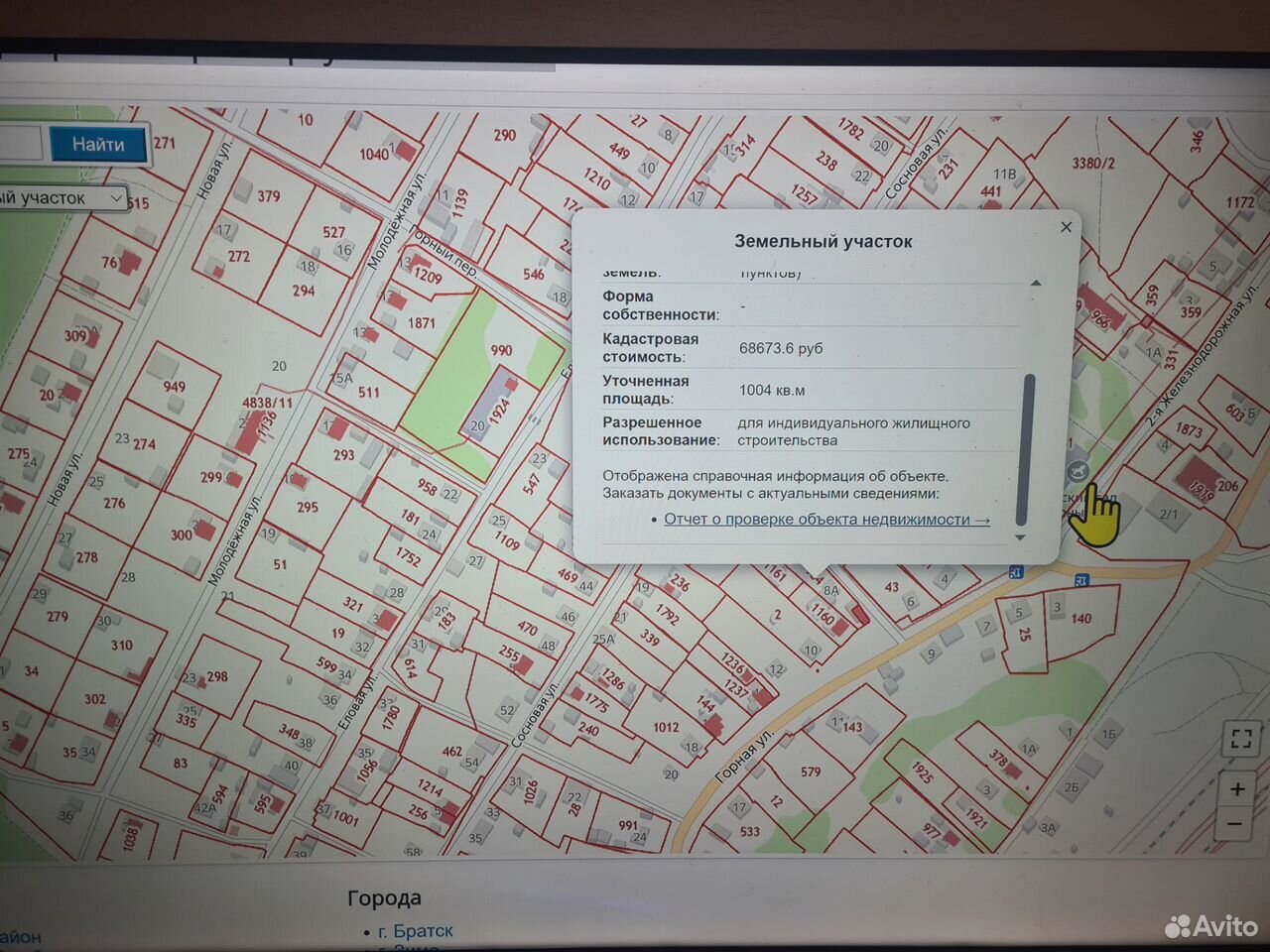The width and height of the screenshot is (1270, 952).
Task: Click the playground marker icon on the map
Action: coord(1079,471)
